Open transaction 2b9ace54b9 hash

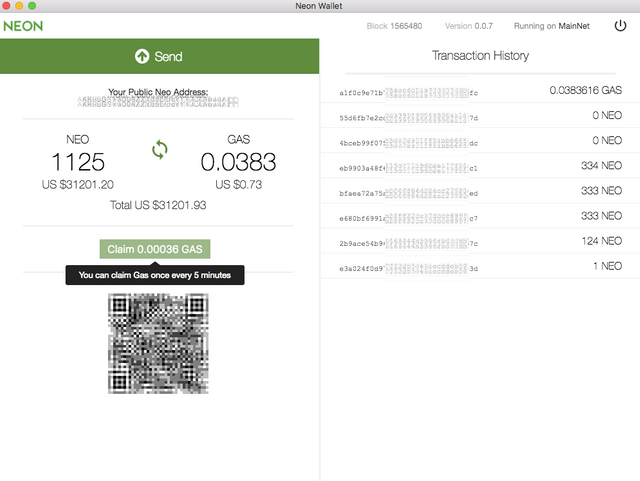(408, 244)
